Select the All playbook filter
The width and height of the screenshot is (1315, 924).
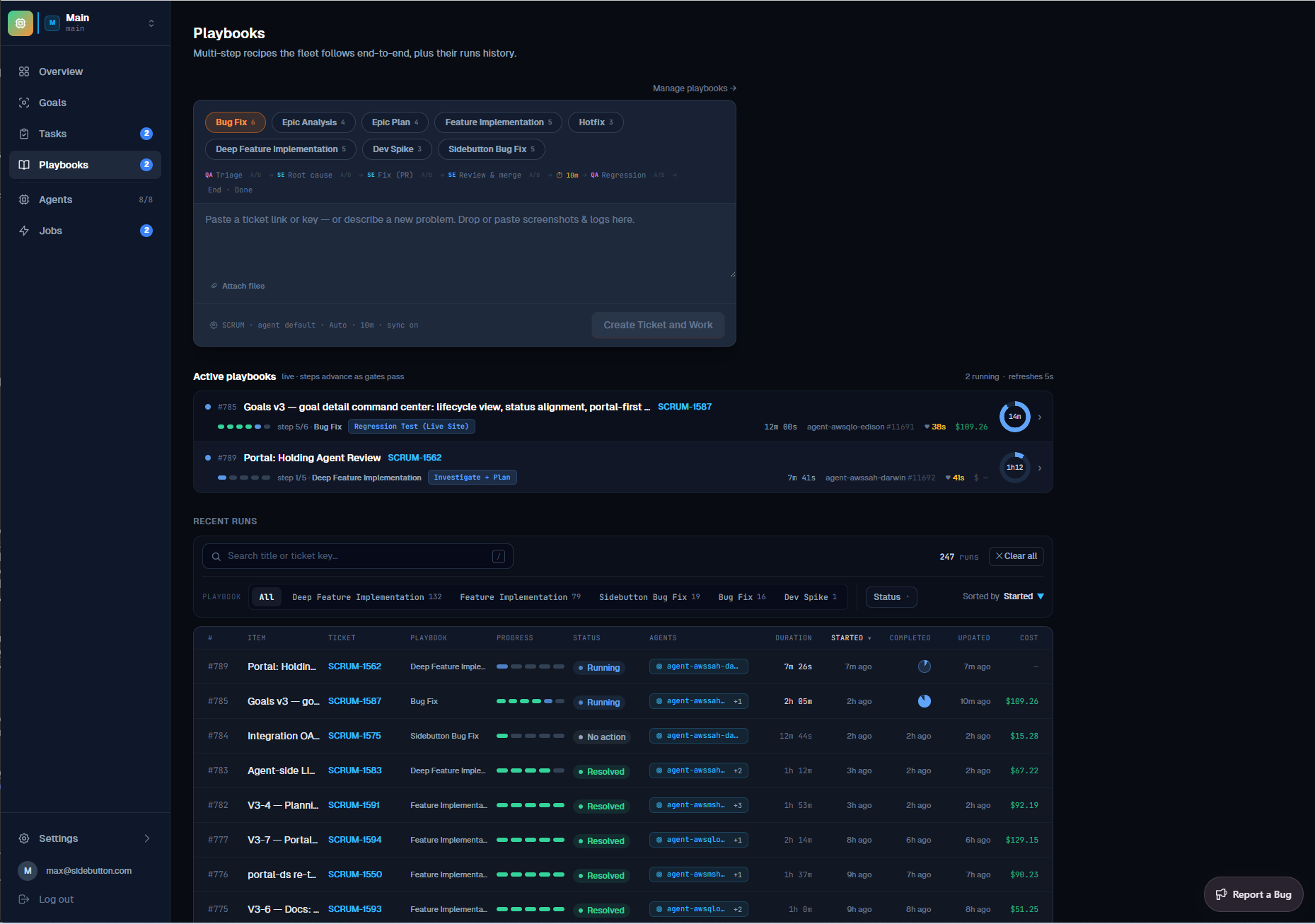[266, 597]
